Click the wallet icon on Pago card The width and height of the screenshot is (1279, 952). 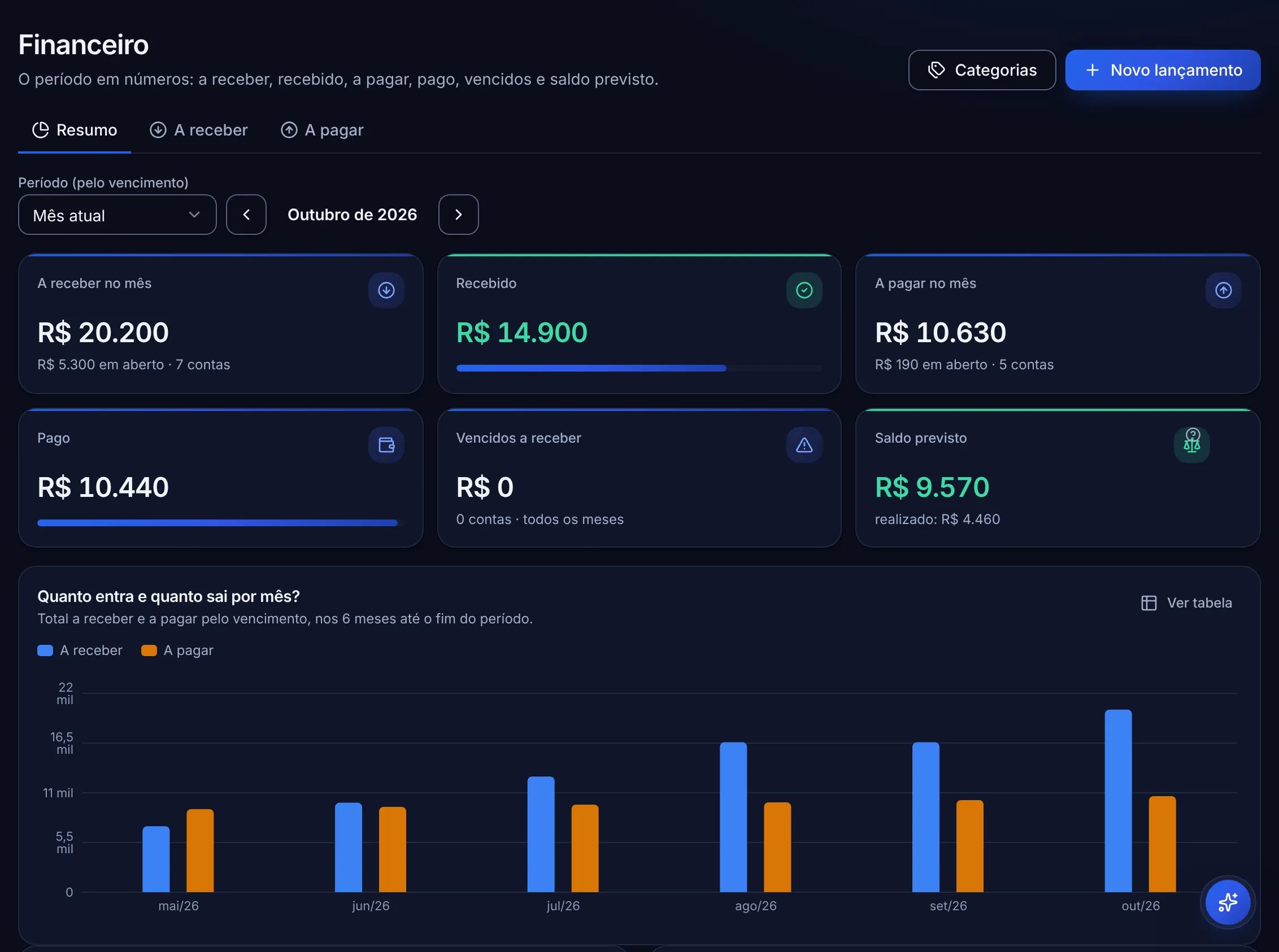point(386,445)
